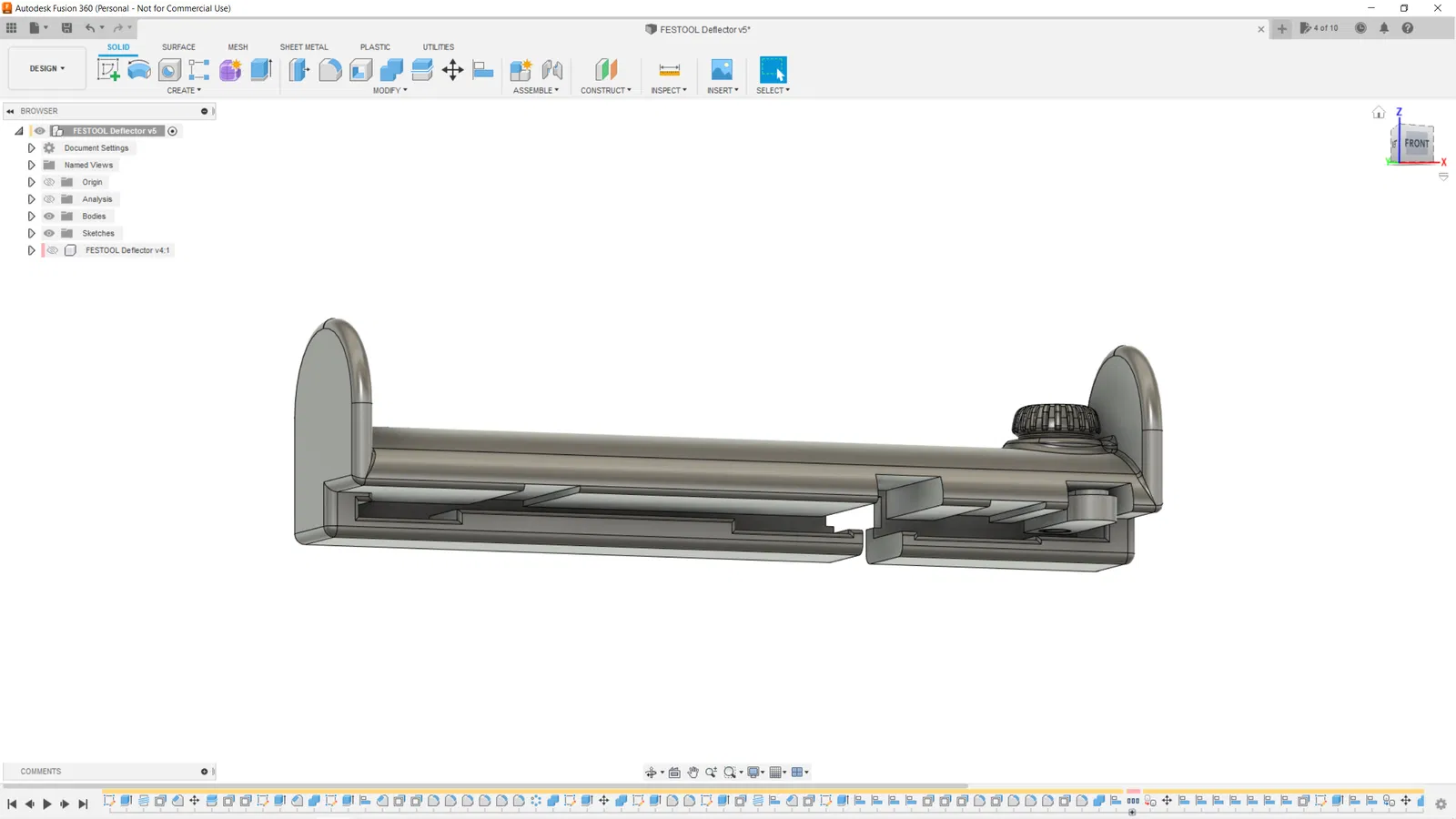Screen dimensions: 1456x819
Task: Open the Modify dropdown menu
Action: (x=389, y=91)
